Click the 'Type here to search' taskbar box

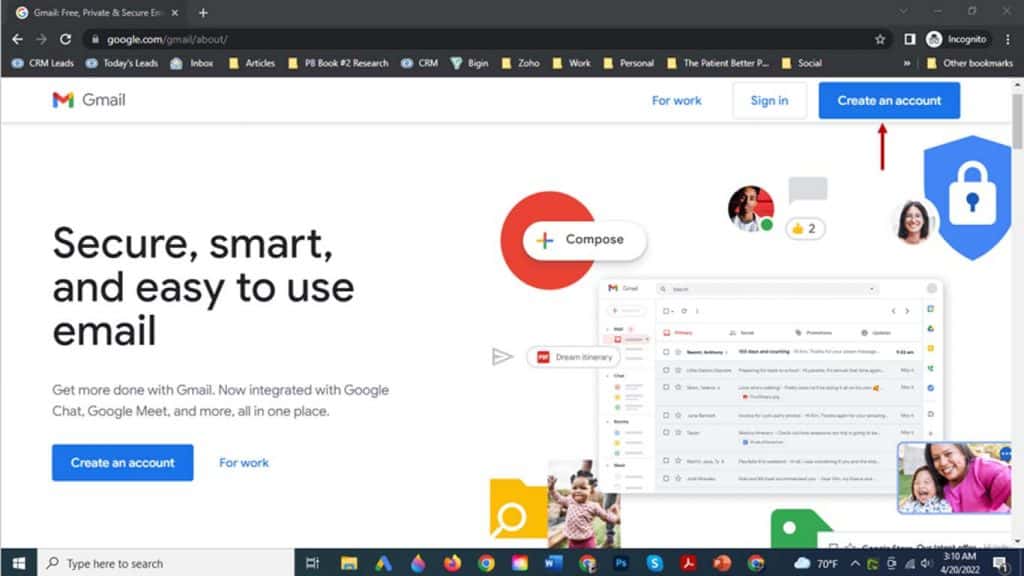click(166, 563)
